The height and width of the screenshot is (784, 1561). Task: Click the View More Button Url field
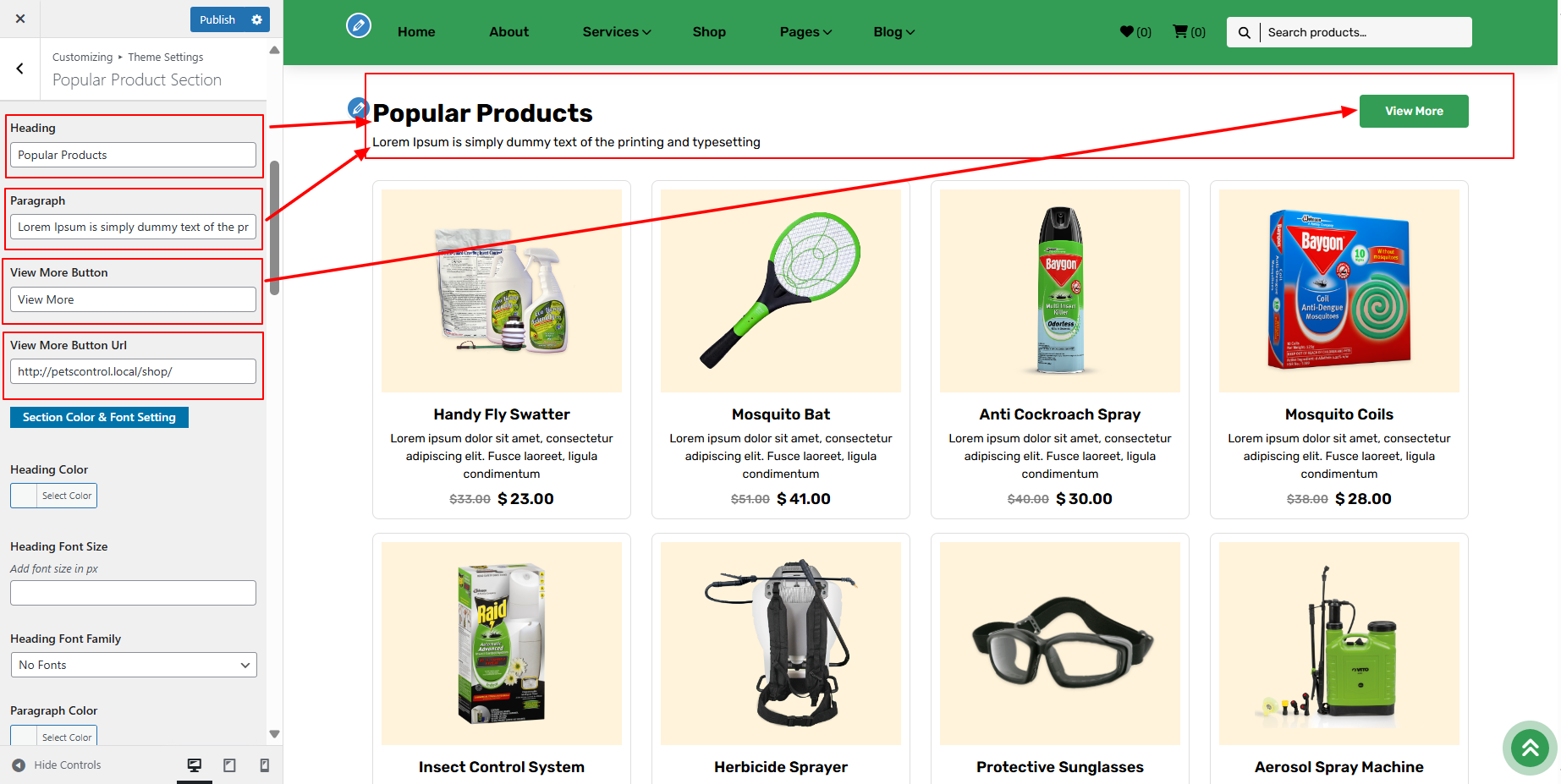click(x=133, y=371)
